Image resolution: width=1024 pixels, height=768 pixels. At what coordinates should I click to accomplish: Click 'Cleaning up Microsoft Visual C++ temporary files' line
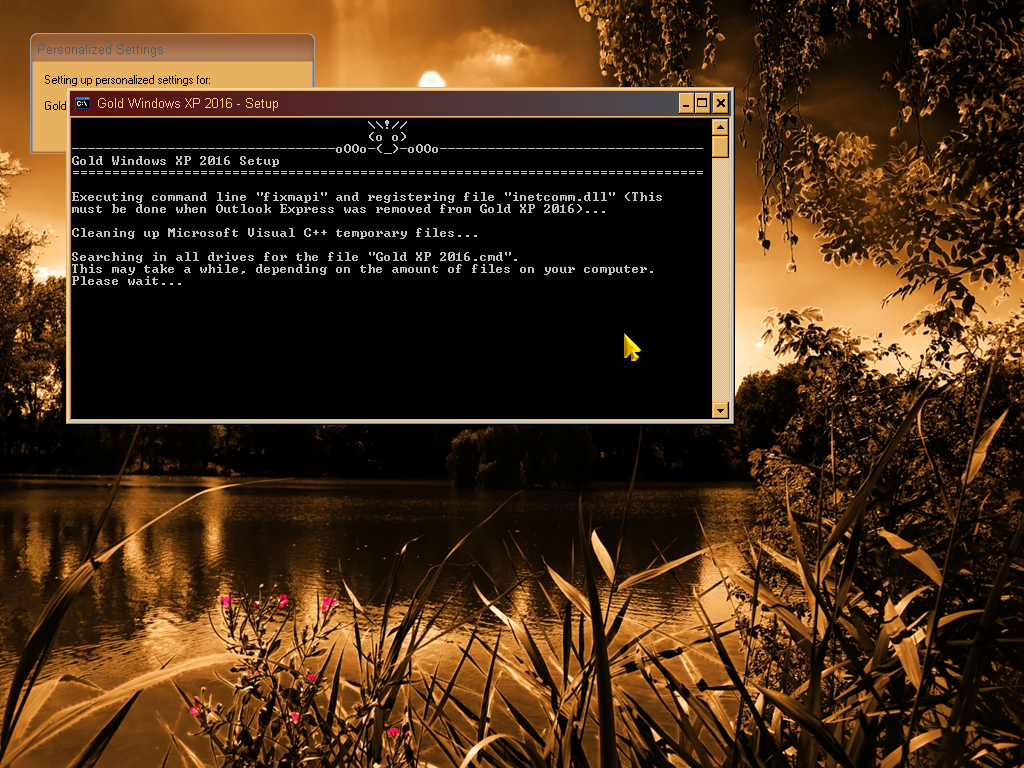tap(275, 232)
